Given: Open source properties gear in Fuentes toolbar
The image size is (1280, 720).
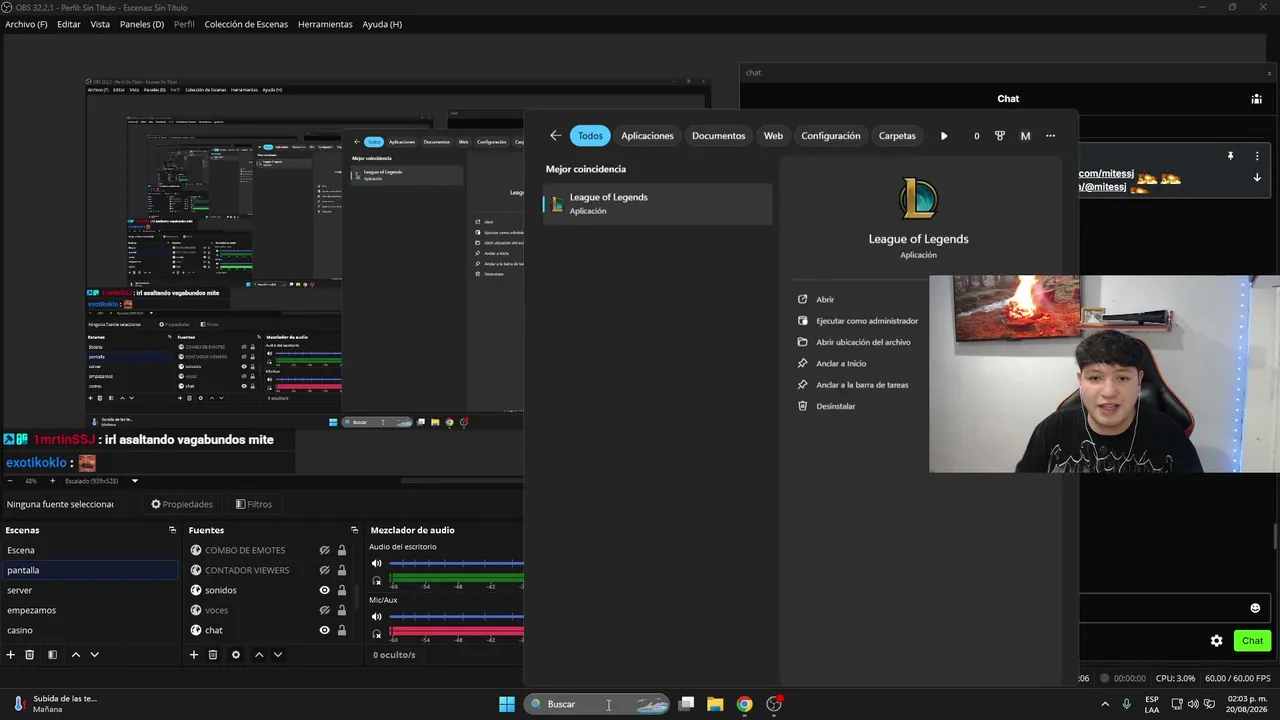Looking at the screenshot, I should (236, 655).
